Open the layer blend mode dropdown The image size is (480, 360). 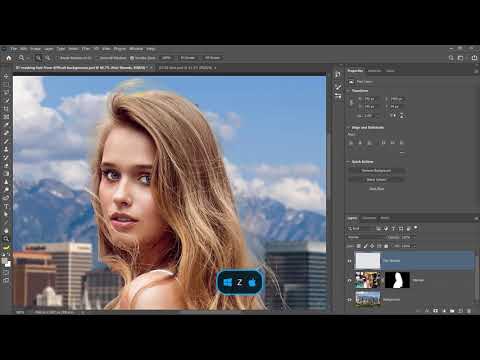tap(366, 237)
